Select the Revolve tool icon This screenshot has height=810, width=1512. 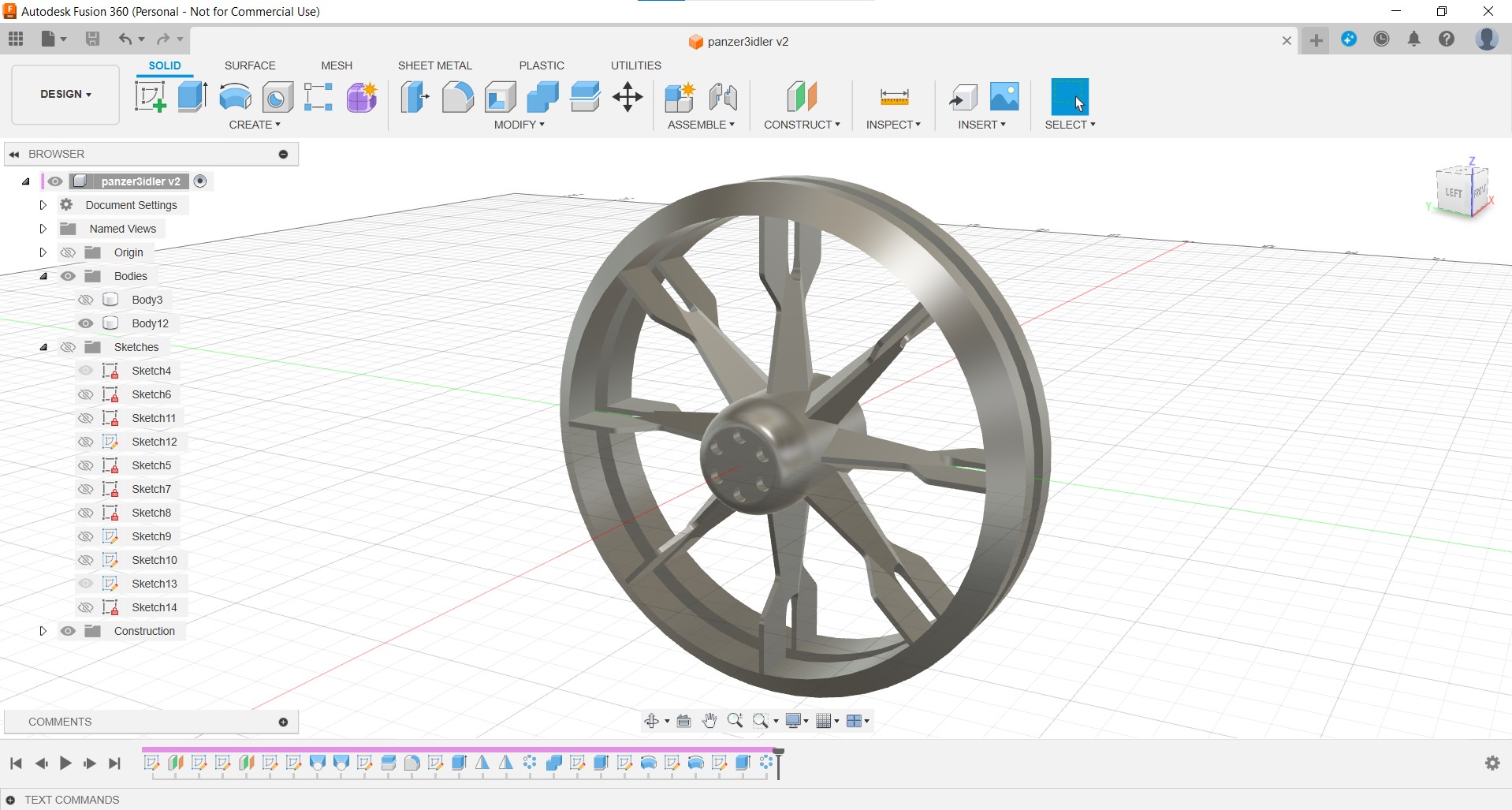coord(235,97)
